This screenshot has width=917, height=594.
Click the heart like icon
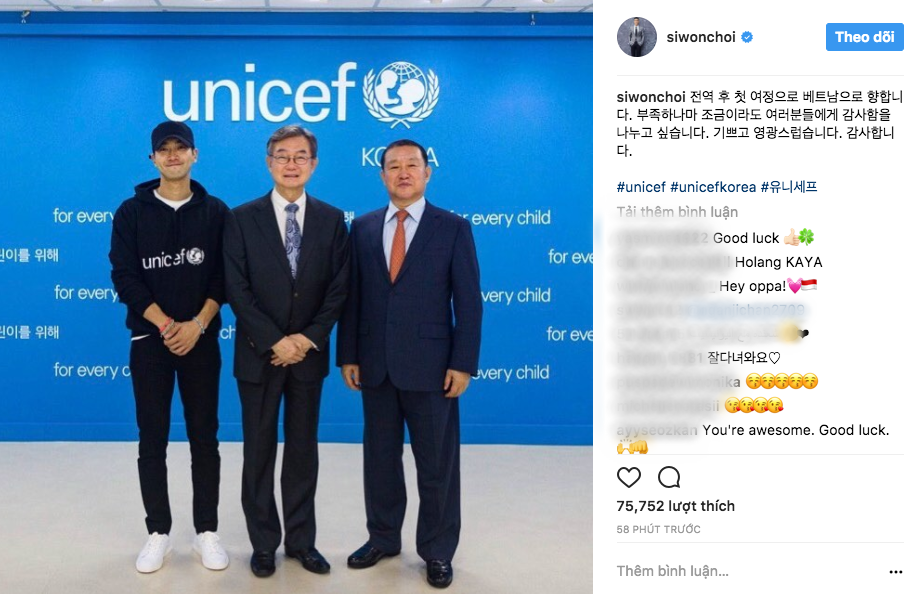click(x=629, y=478)
